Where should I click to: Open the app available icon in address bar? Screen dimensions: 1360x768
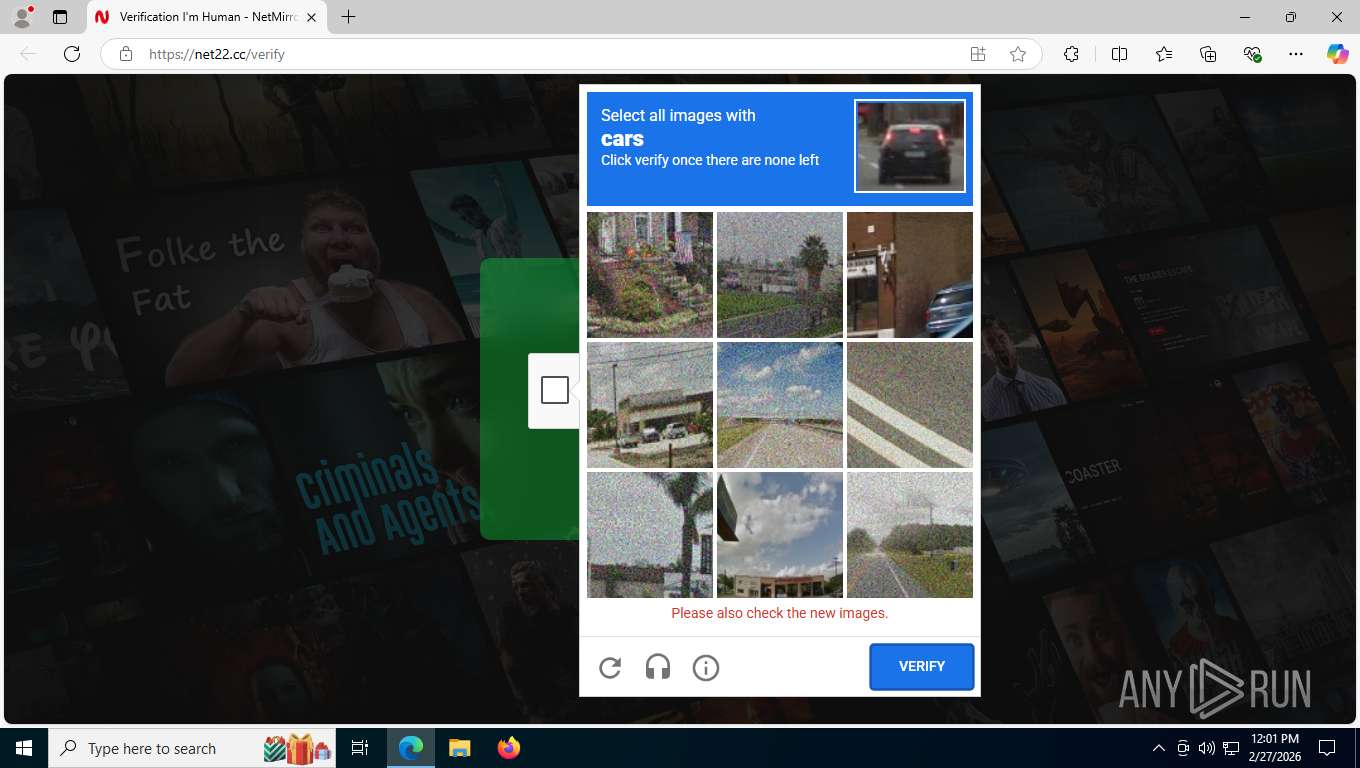click(x=978, y=54)
